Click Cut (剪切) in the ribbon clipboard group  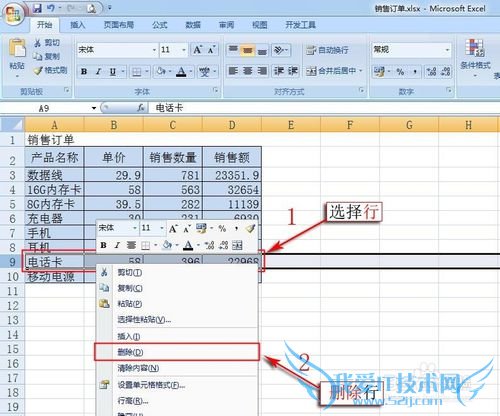[47, 43]
